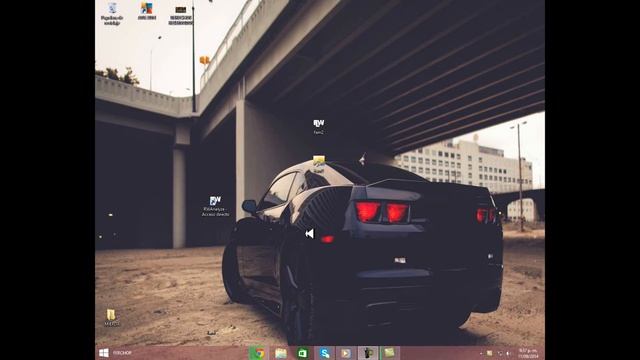Select the RW Fem2 desktop file icon

pos(319,127)
